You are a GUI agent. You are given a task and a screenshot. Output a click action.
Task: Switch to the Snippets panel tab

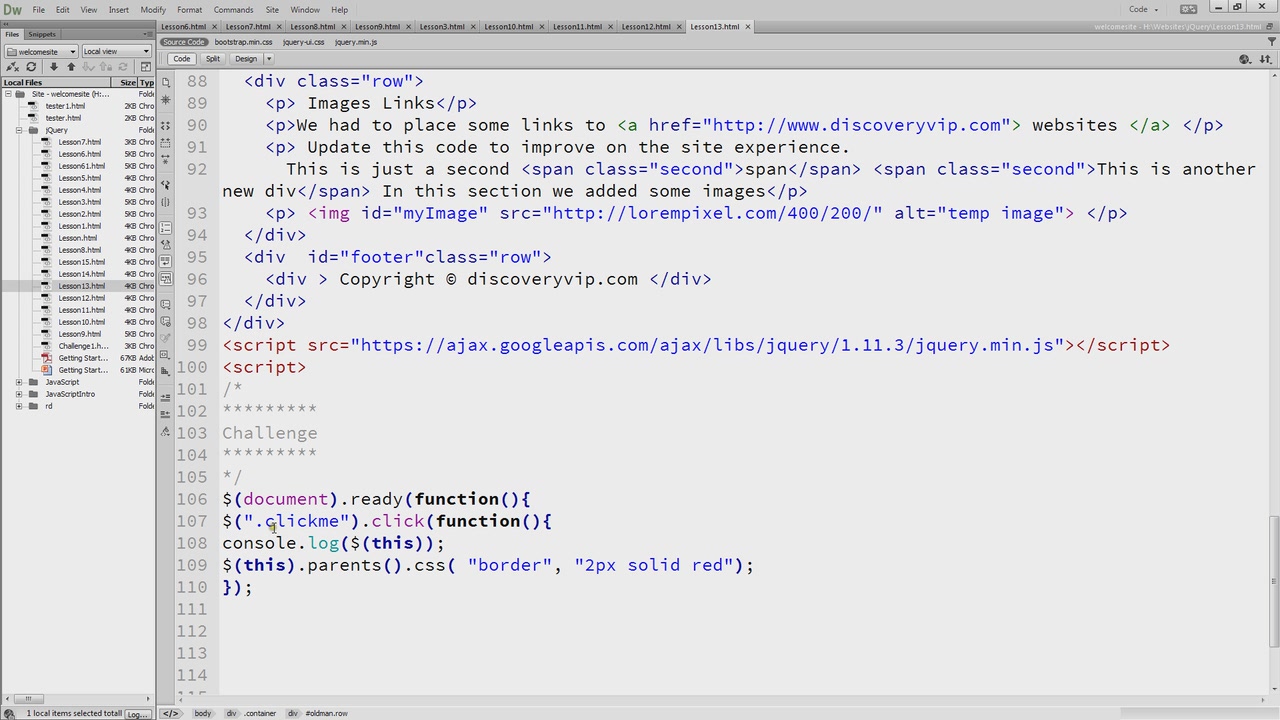42,34
